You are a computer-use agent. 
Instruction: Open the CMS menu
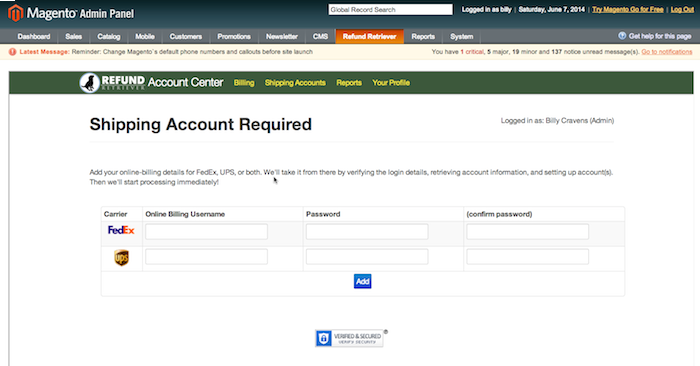(x=320, y=37)
